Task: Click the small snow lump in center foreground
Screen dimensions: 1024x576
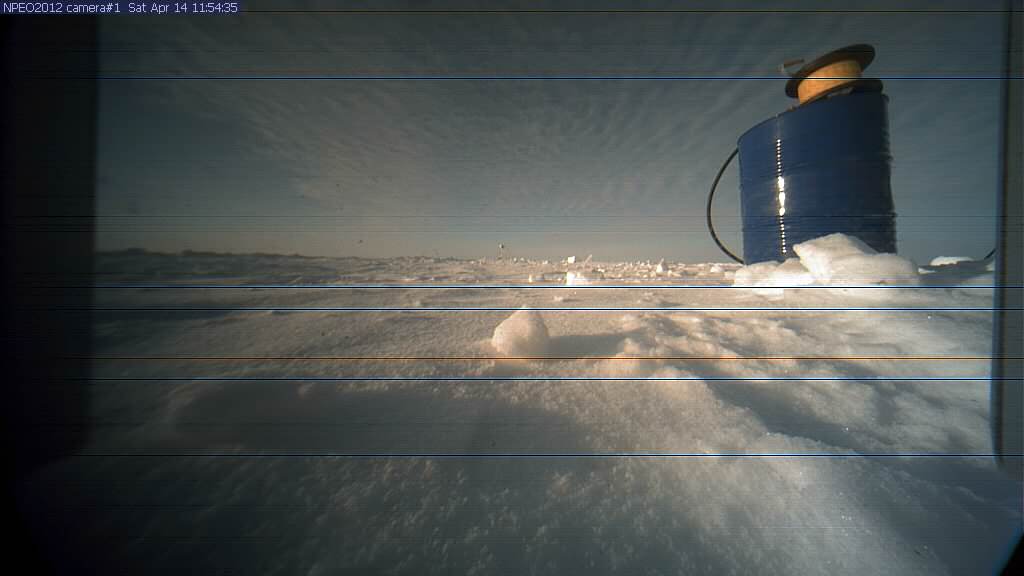Action: click(x=521, y=332)
